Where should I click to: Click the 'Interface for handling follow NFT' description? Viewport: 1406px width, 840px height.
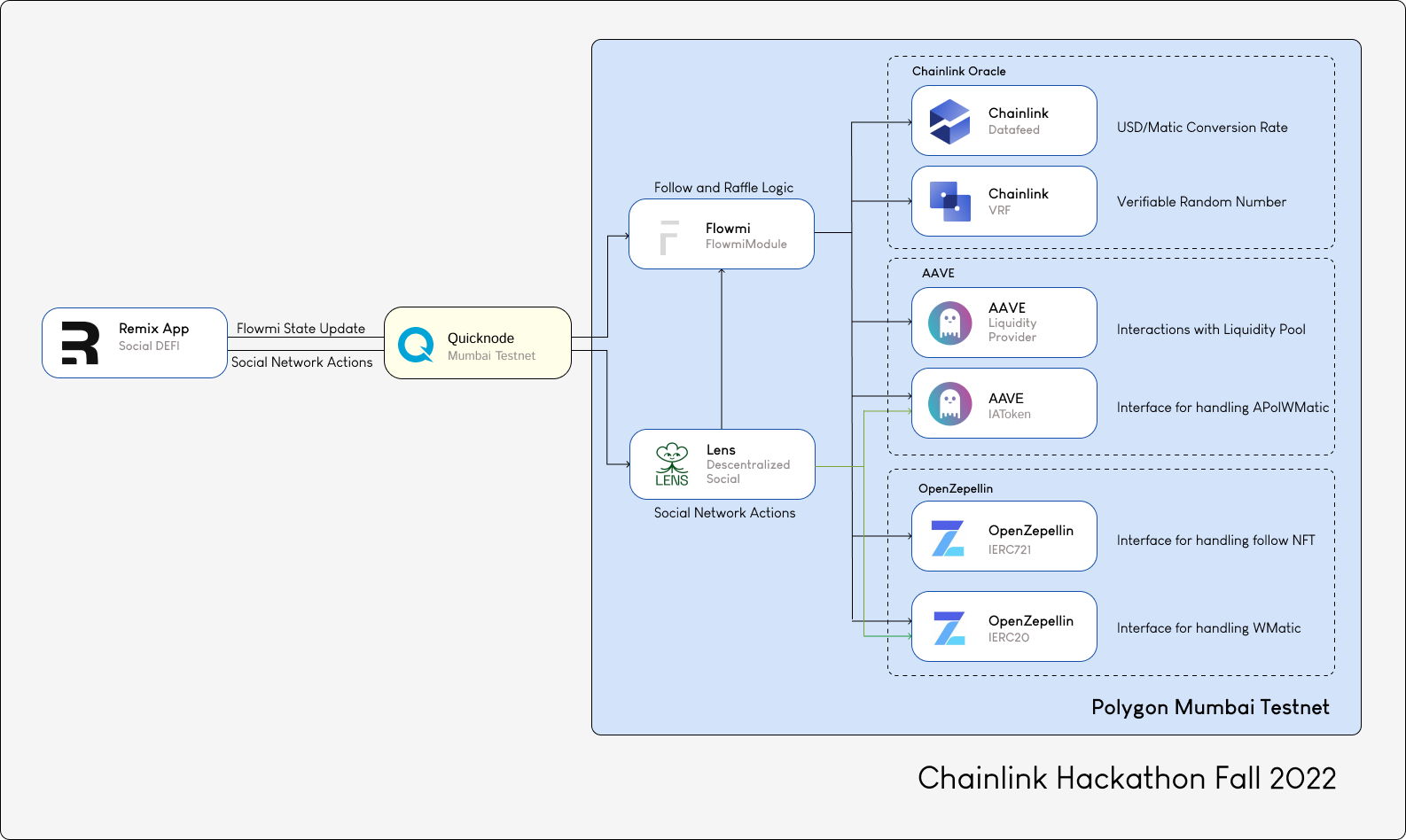click(1215, 541)
